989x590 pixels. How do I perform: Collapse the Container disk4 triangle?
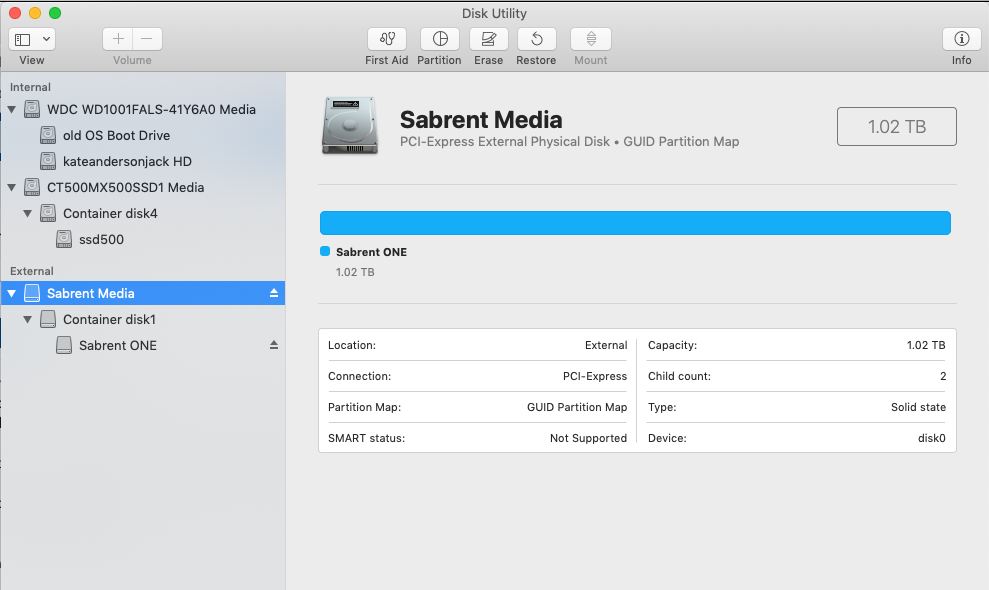[x=27, y=213]
